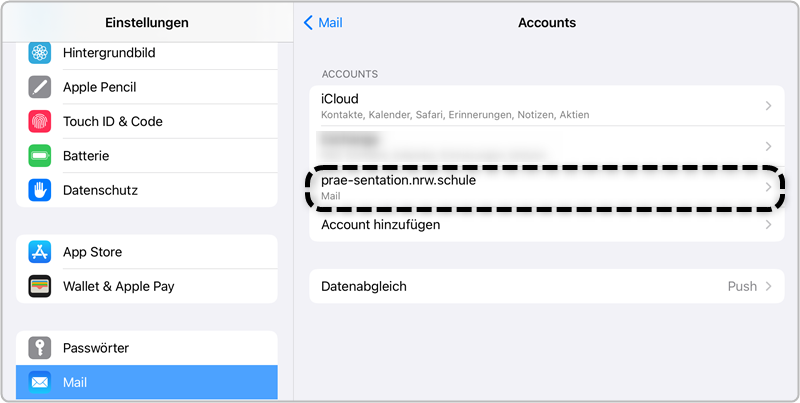Open Datenschutz settings

point(147,190)
